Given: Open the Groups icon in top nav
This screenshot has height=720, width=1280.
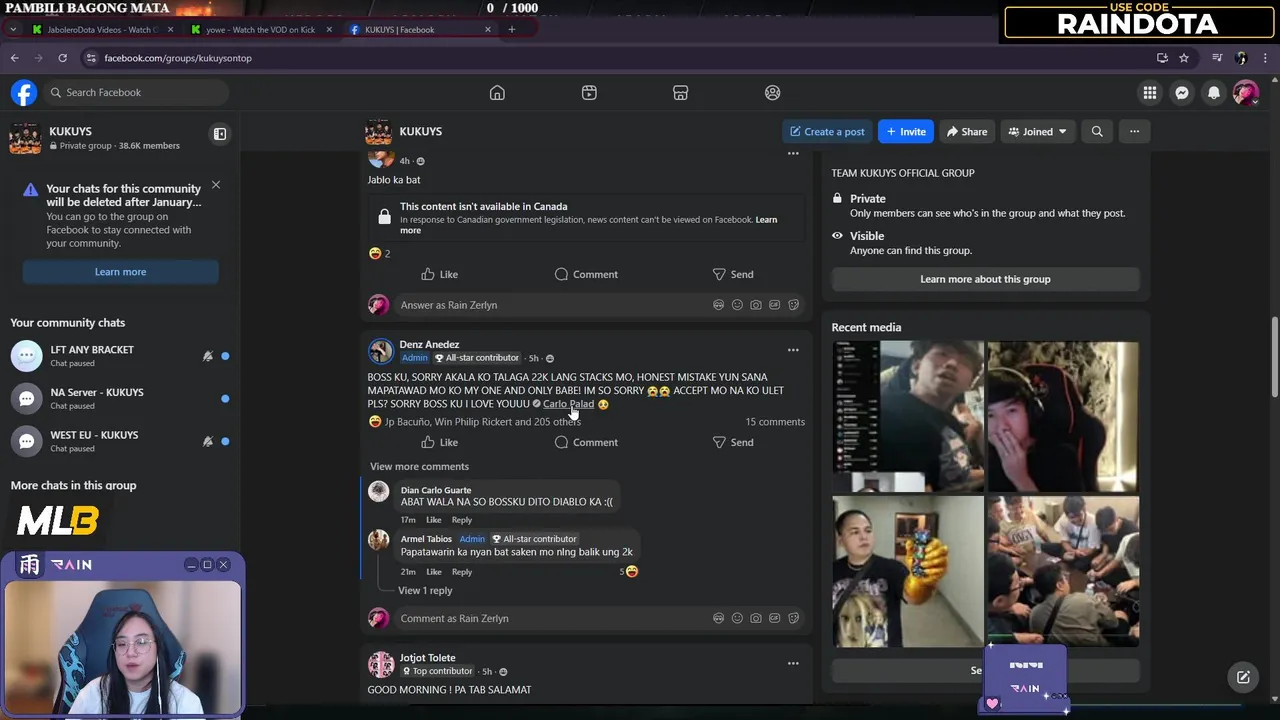Looking at the screenshot, I should tap(772, 92).
